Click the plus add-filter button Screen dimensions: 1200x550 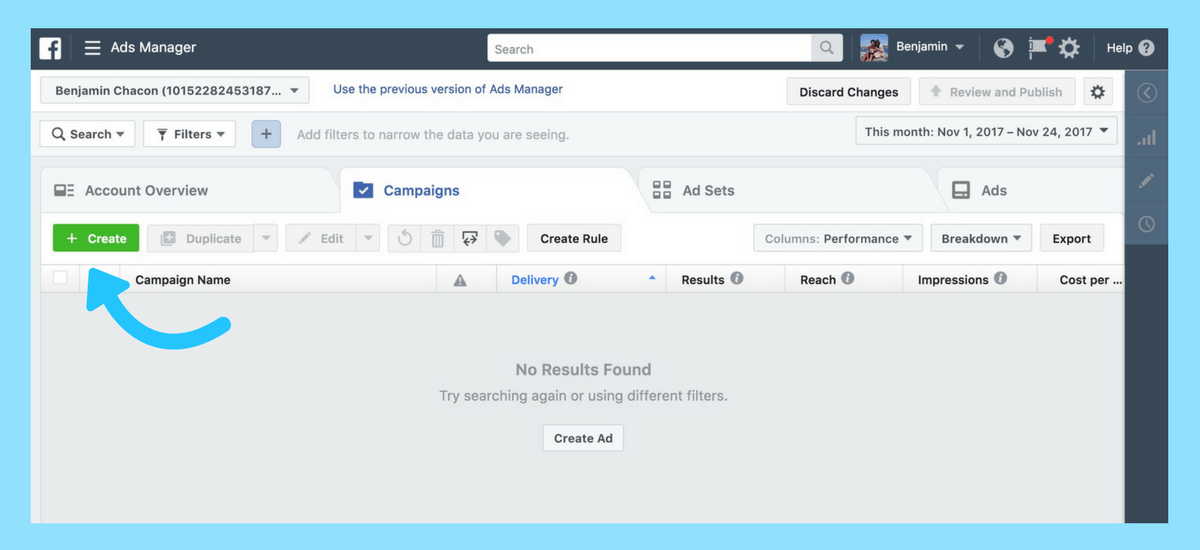tap(266, 134)
